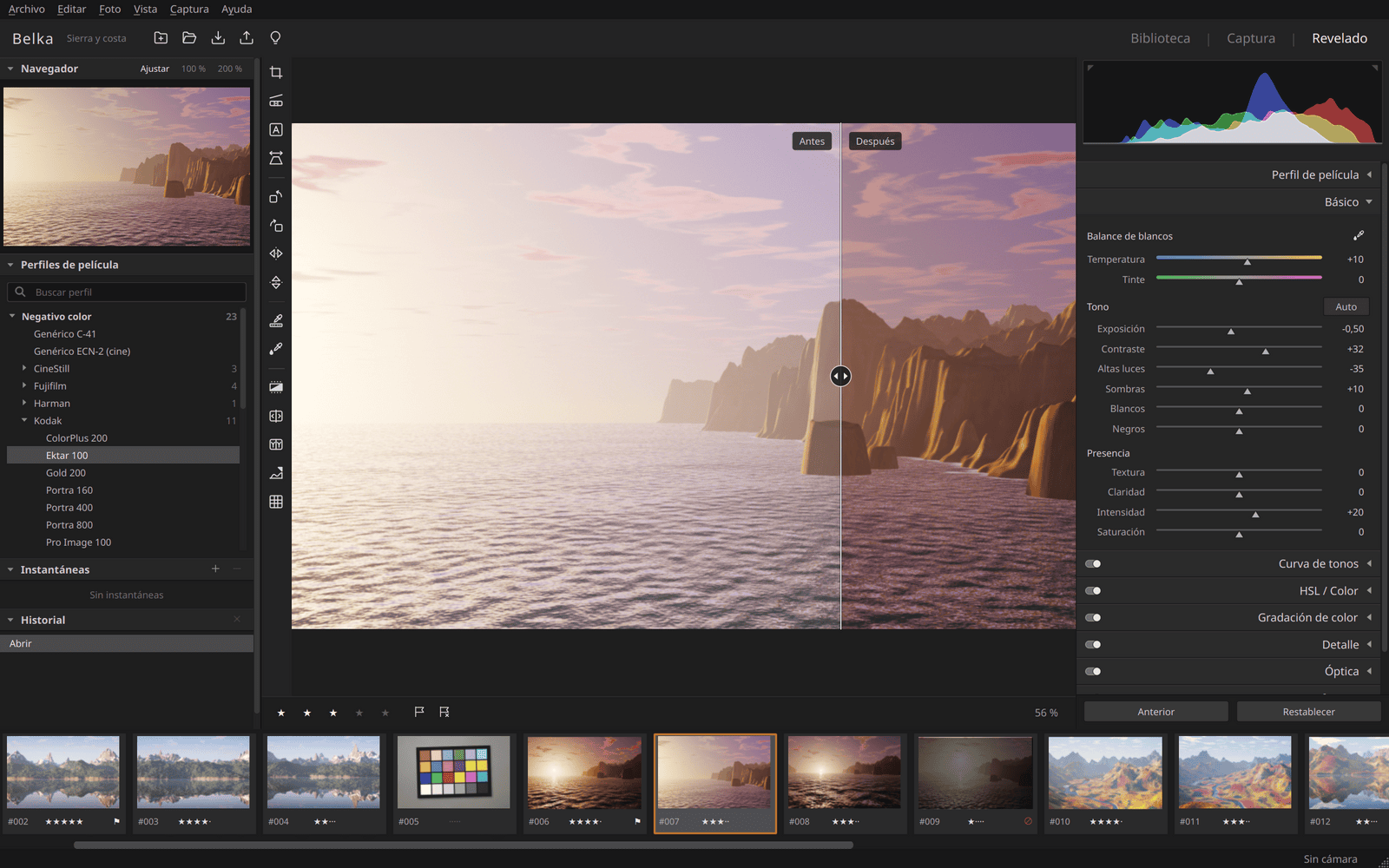This screenshot has height=868, width=1389.
Task: Switch to the Biblioteca tab
Action: pyautogui.click(x=1160, y=38)
